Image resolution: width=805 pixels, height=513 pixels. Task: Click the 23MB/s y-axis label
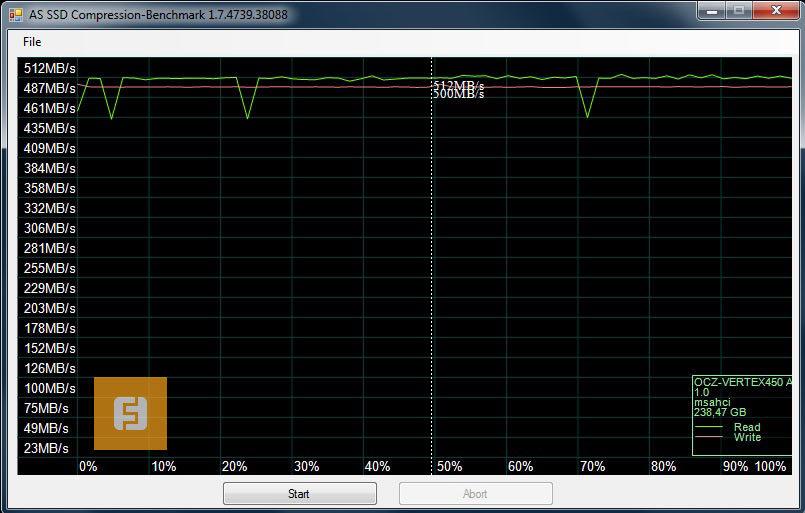46,448
